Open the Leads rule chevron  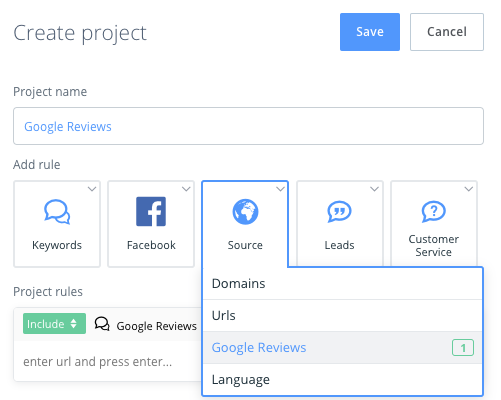point(374,189)
